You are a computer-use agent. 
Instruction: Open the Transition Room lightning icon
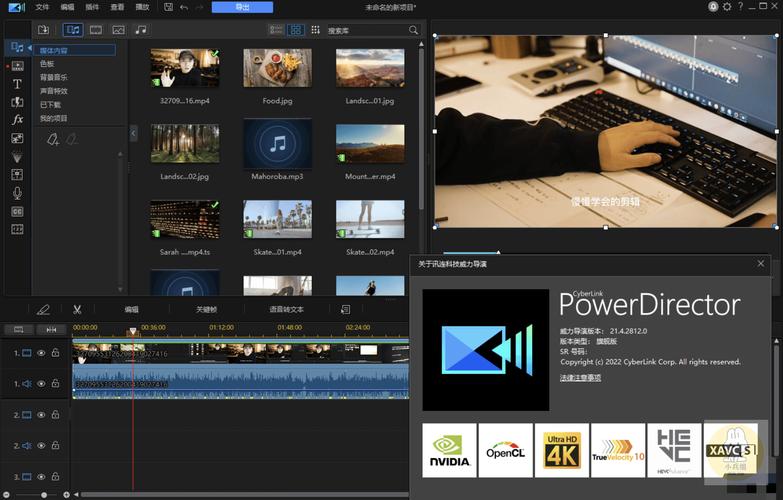(17, 102)
